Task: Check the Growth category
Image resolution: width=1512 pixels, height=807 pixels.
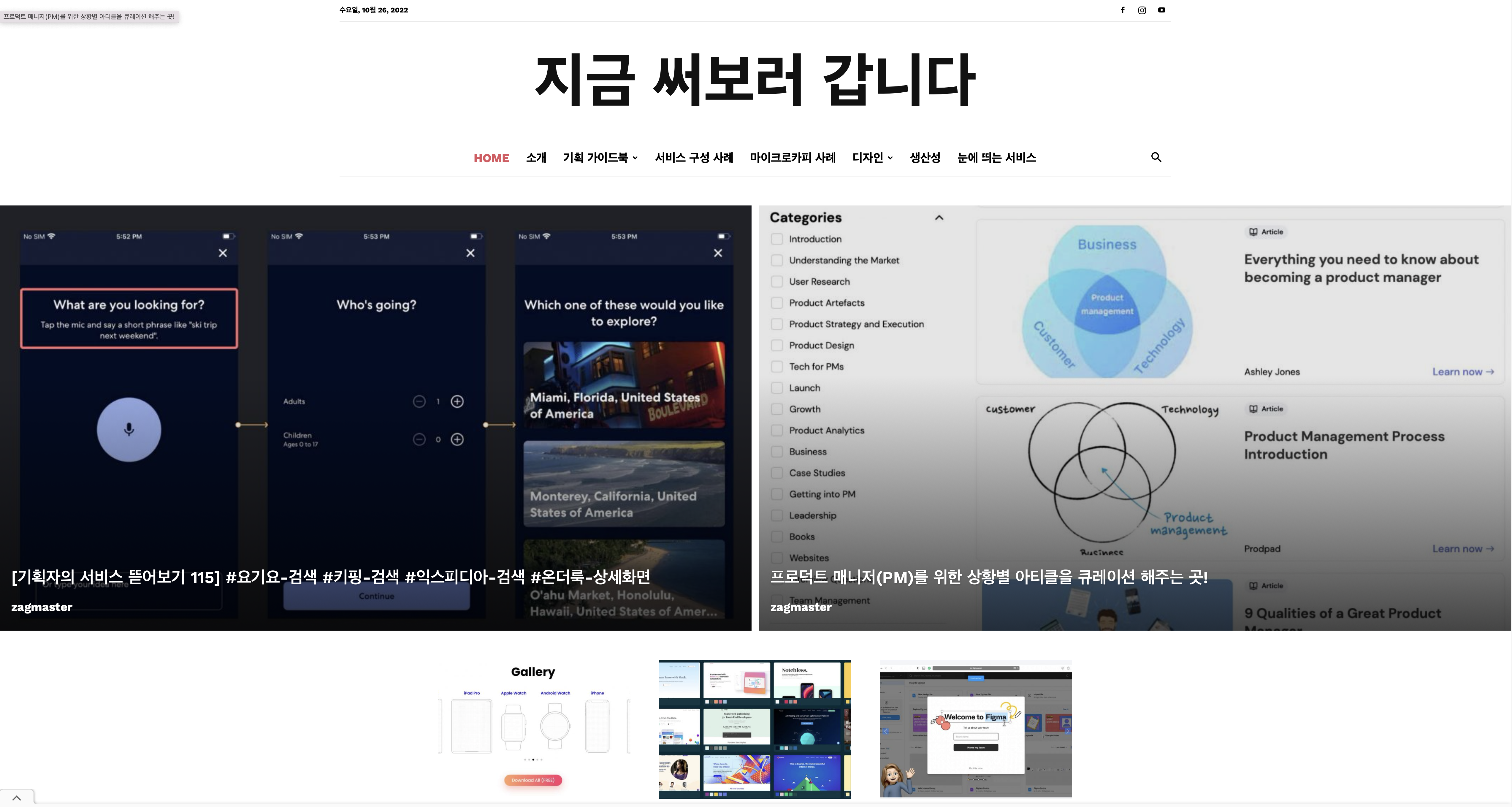Action: (x=776, y=409)
